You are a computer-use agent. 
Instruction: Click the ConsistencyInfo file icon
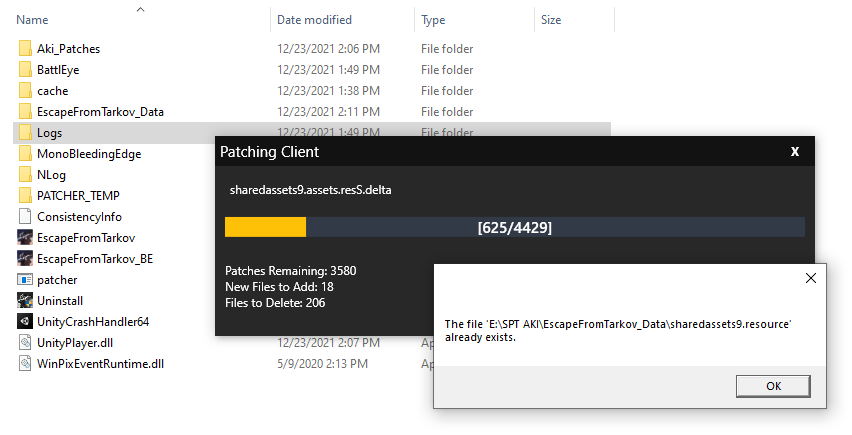tap(25, 217)
